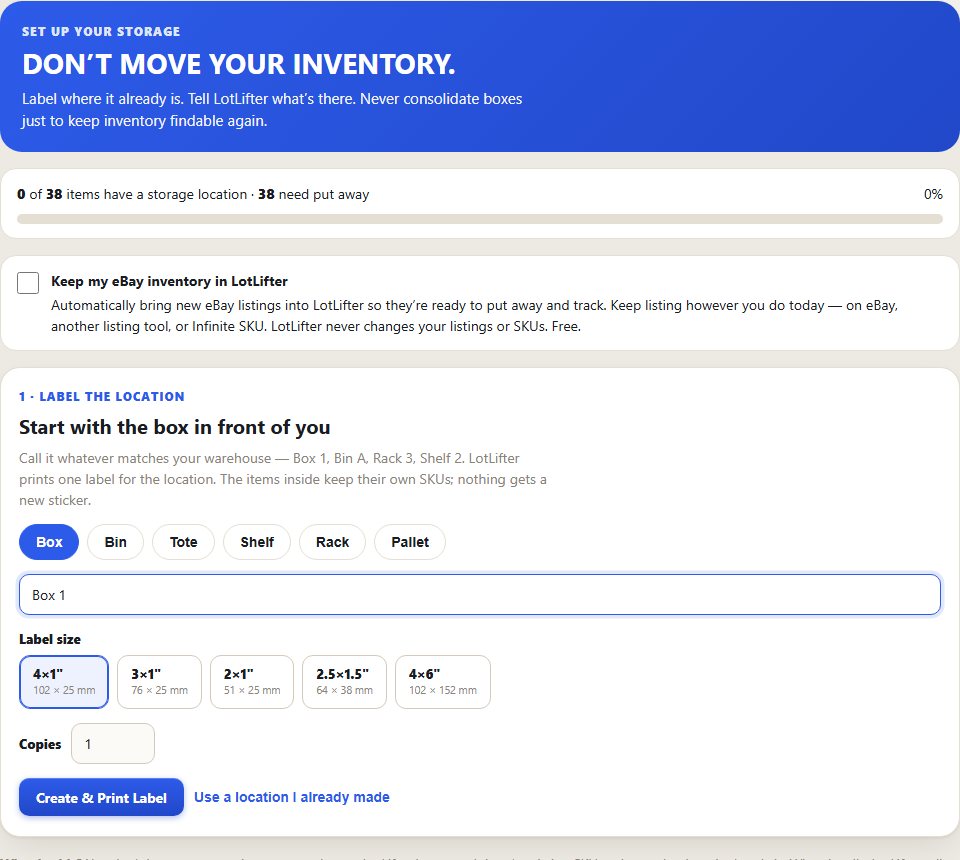The image size is (960, 860).
Task: Choose the Bin location type
Action: click(x=116, y=542)
